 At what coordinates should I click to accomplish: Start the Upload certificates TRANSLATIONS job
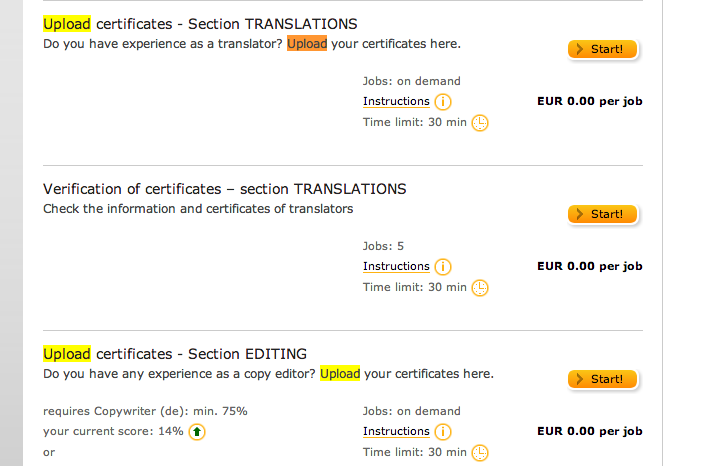coord(603,49)
